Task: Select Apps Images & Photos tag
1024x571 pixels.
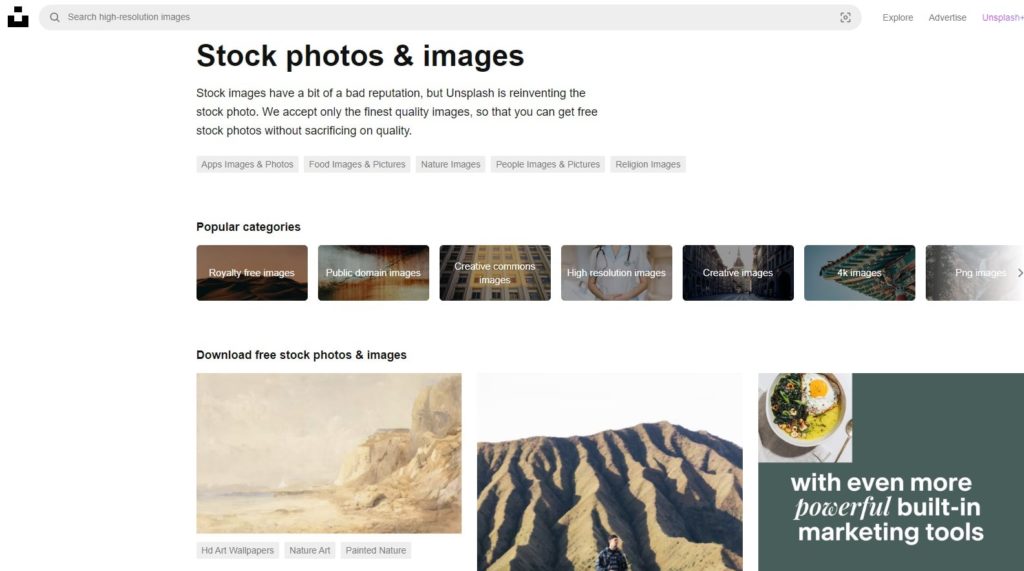Action: pyautogui.click(x=247, y=164)
